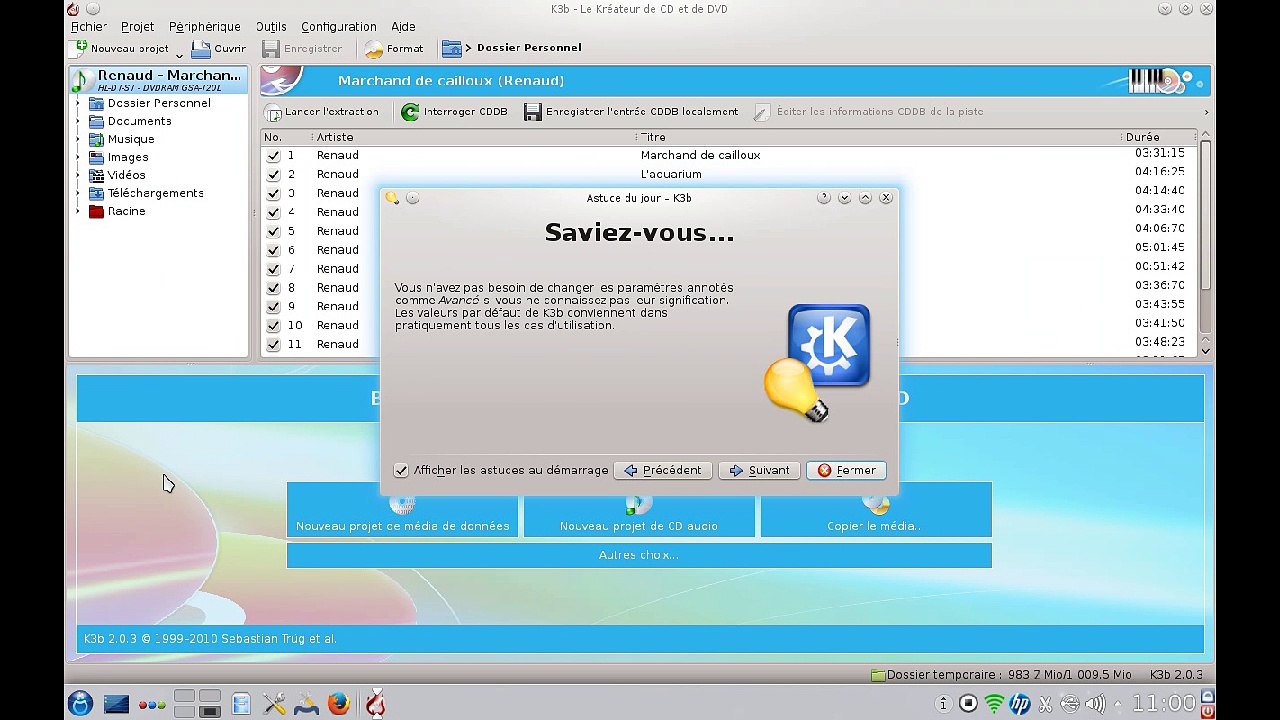Expand the Téléchargements folder node
Viewport: 1280px width, 720px height.
click(78, 193)
